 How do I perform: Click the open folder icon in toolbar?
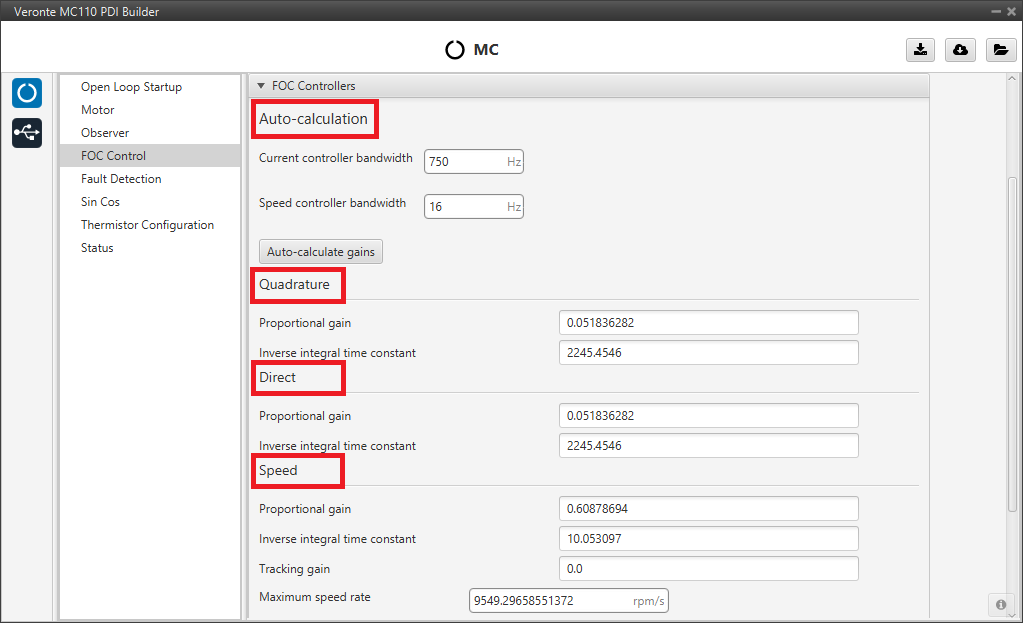(x=1000, y=50)
